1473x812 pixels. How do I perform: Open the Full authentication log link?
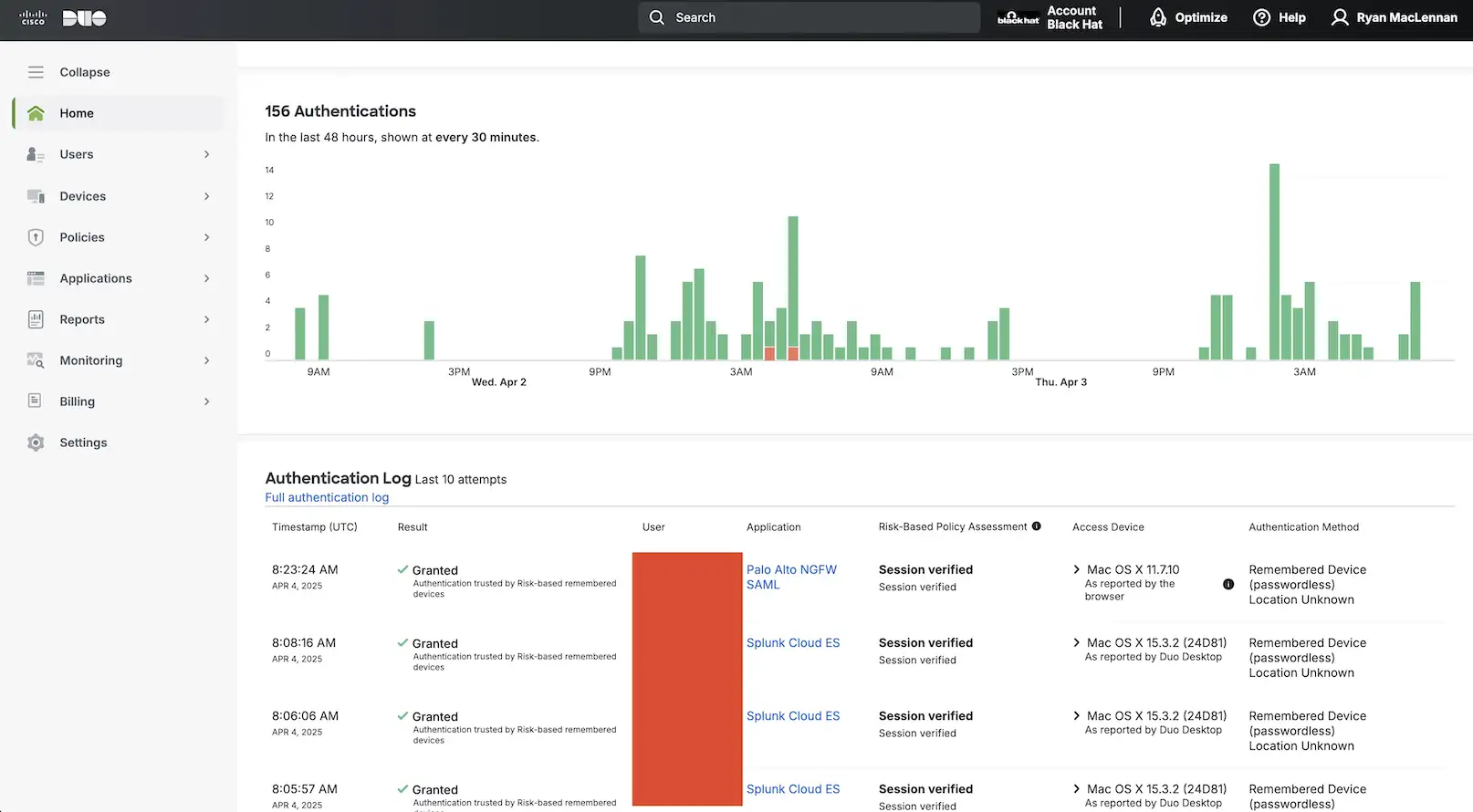pos(327,497)
